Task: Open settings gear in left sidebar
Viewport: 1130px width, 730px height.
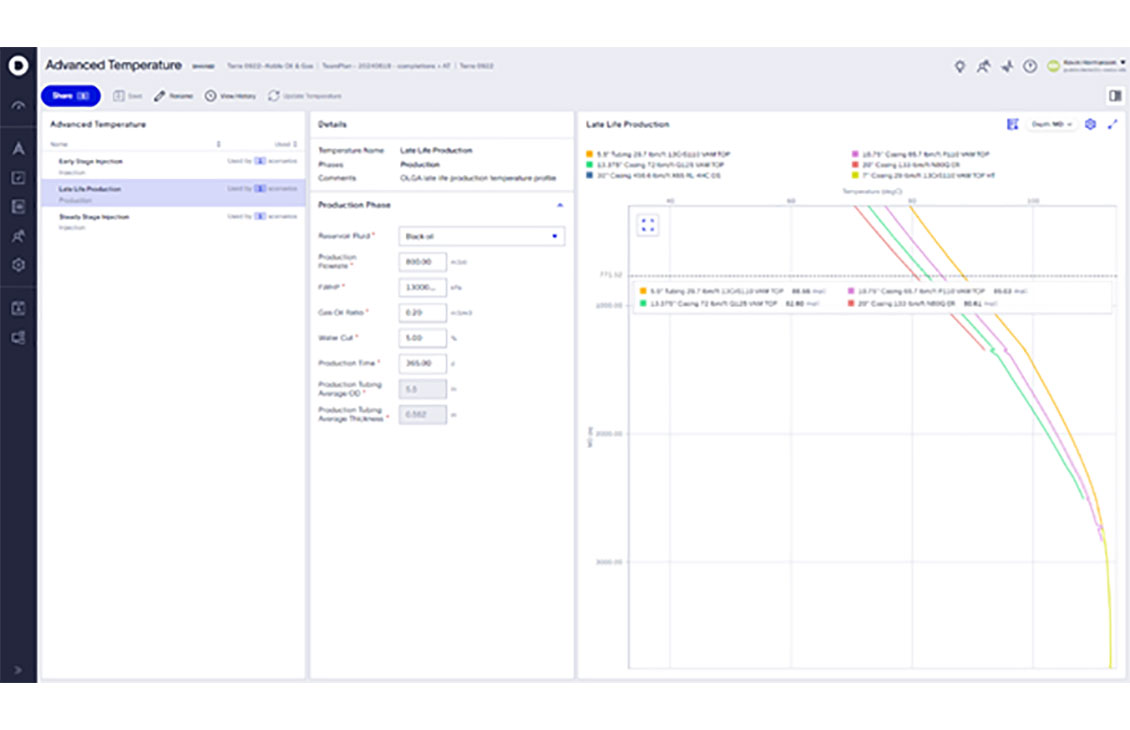Action: [18, 266]
